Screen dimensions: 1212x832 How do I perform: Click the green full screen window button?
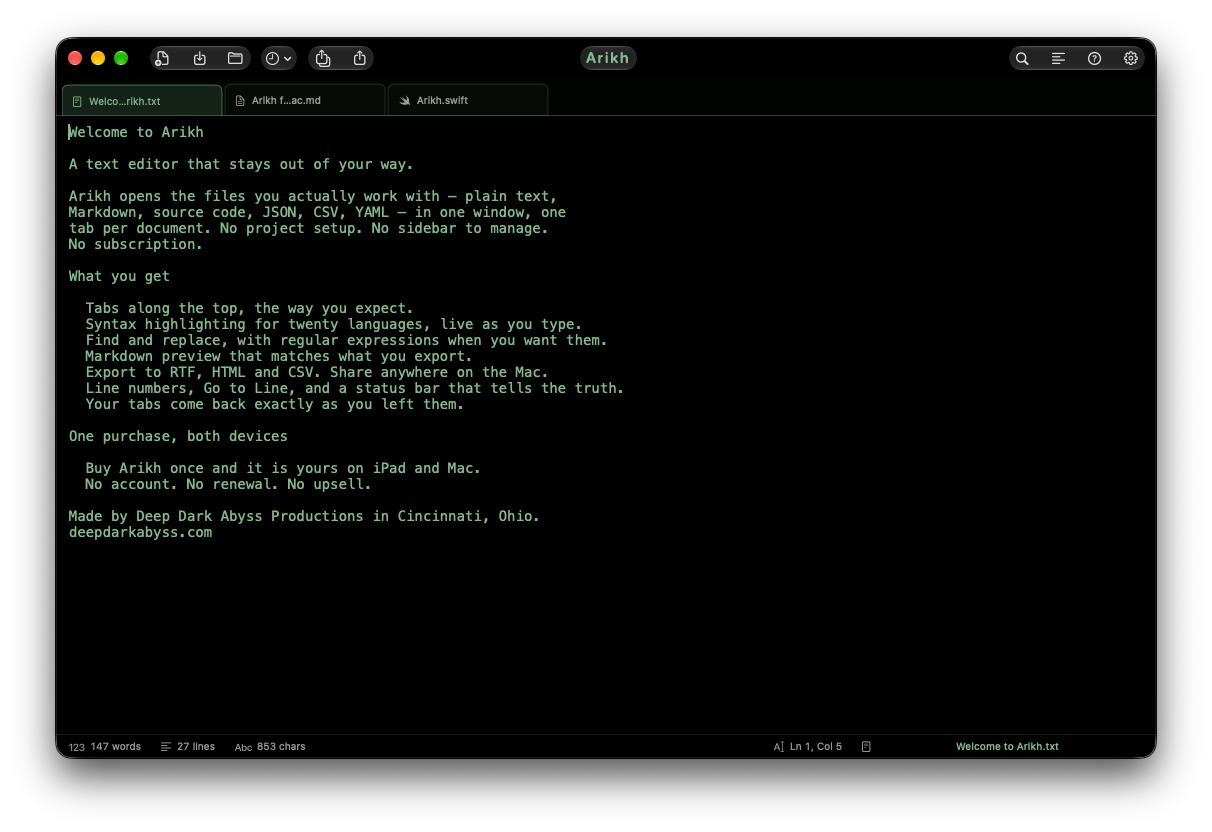121,58
